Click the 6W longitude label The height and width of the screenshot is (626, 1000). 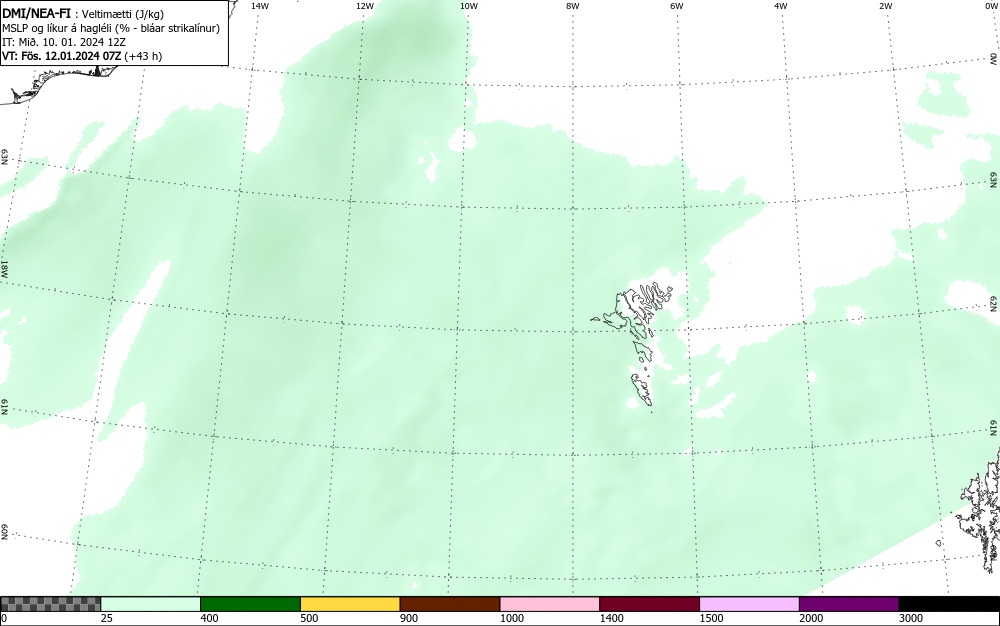tap(677, 6)
